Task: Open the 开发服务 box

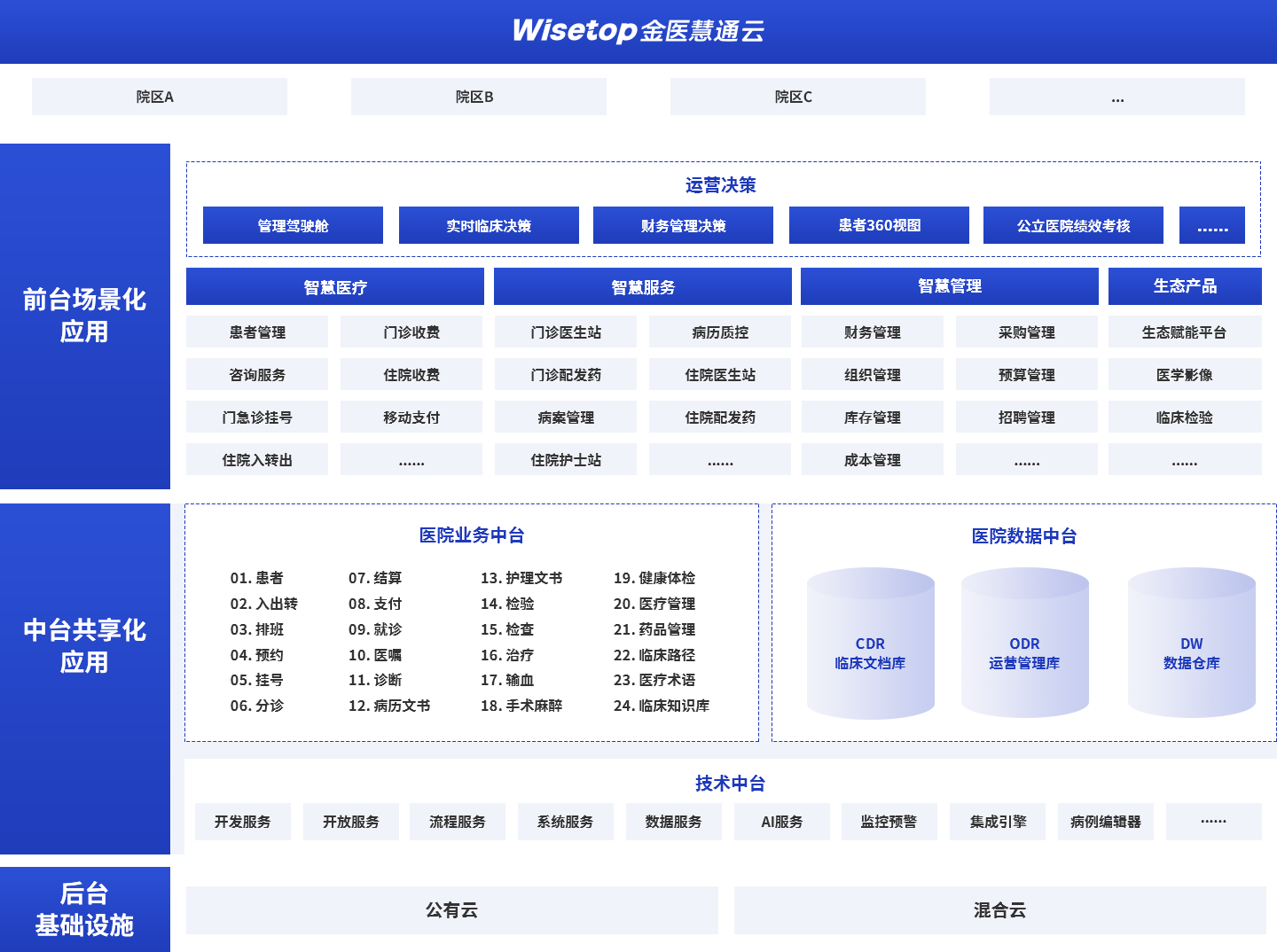Action: click(243, 822)
